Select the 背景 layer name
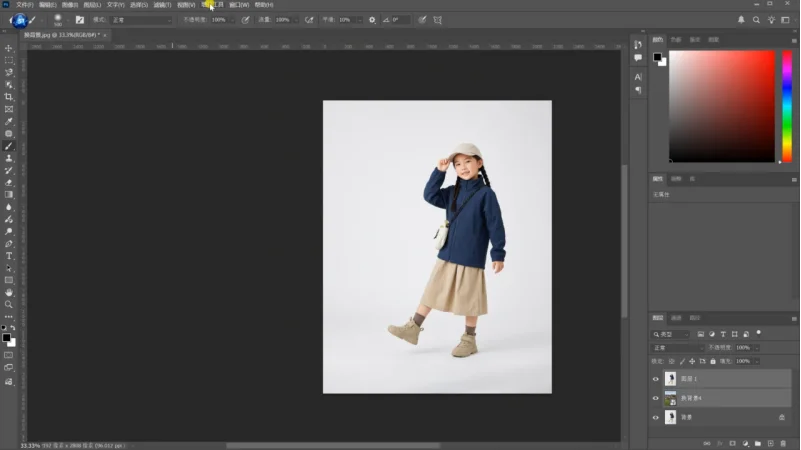The image size is (801, 450). (x=687, y=418)
